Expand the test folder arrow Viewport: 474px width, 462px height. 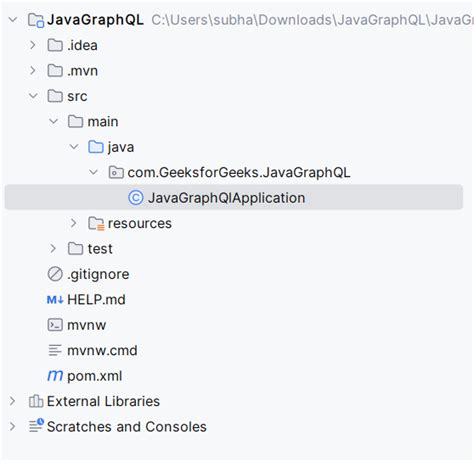click(x=53, y=249)
